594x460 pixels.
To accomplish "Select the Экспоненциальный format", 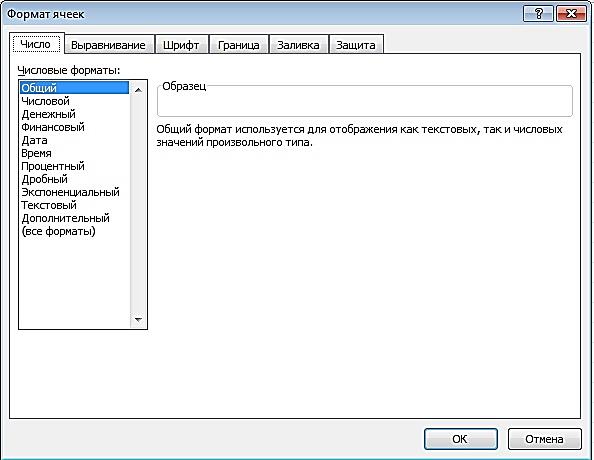I will click(x=74, y=192).
